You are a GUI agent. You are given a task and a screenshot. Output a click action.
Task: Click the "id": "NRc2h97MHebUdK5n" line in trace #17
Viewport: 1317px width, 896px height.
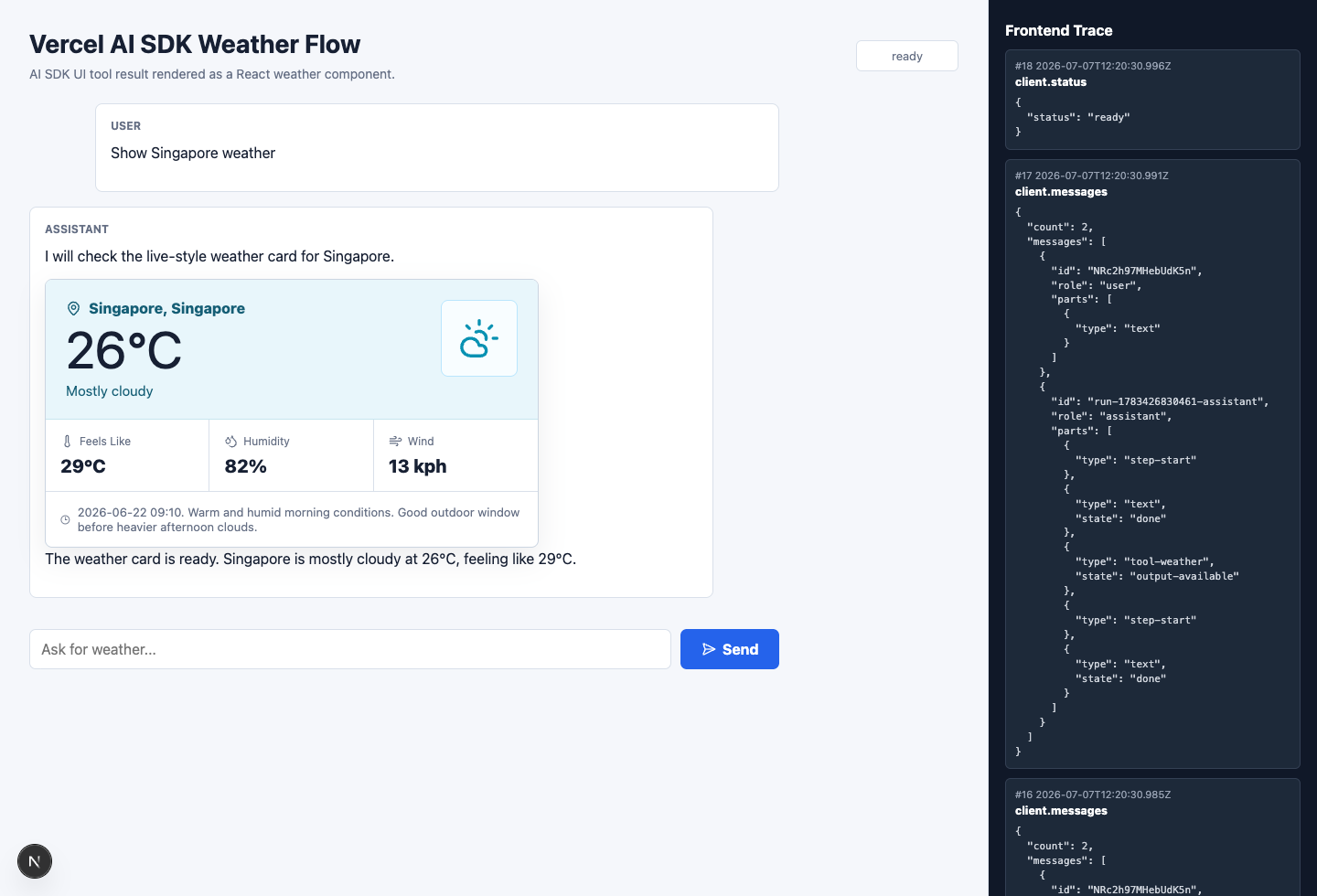tap(1127, 271)
